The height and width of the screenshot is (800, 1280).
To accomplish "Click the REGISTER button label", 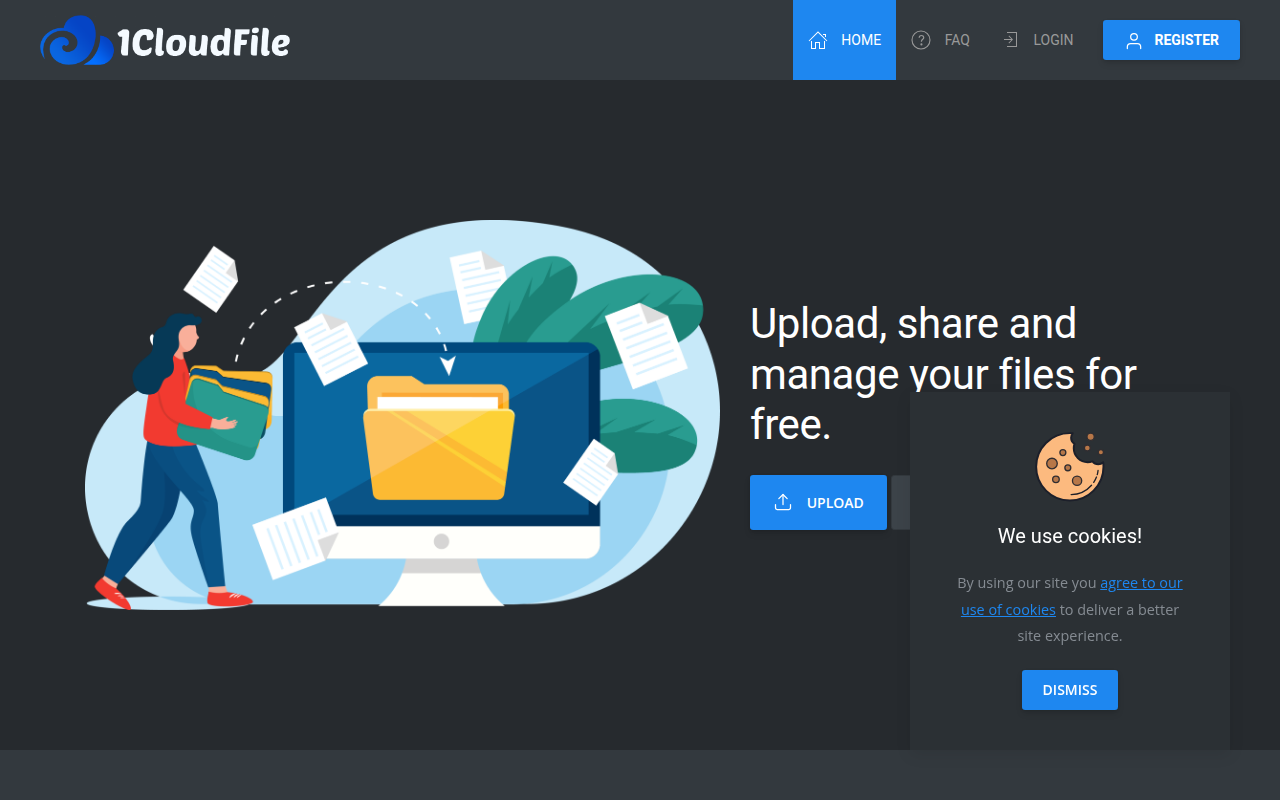I will (1187, 40).
